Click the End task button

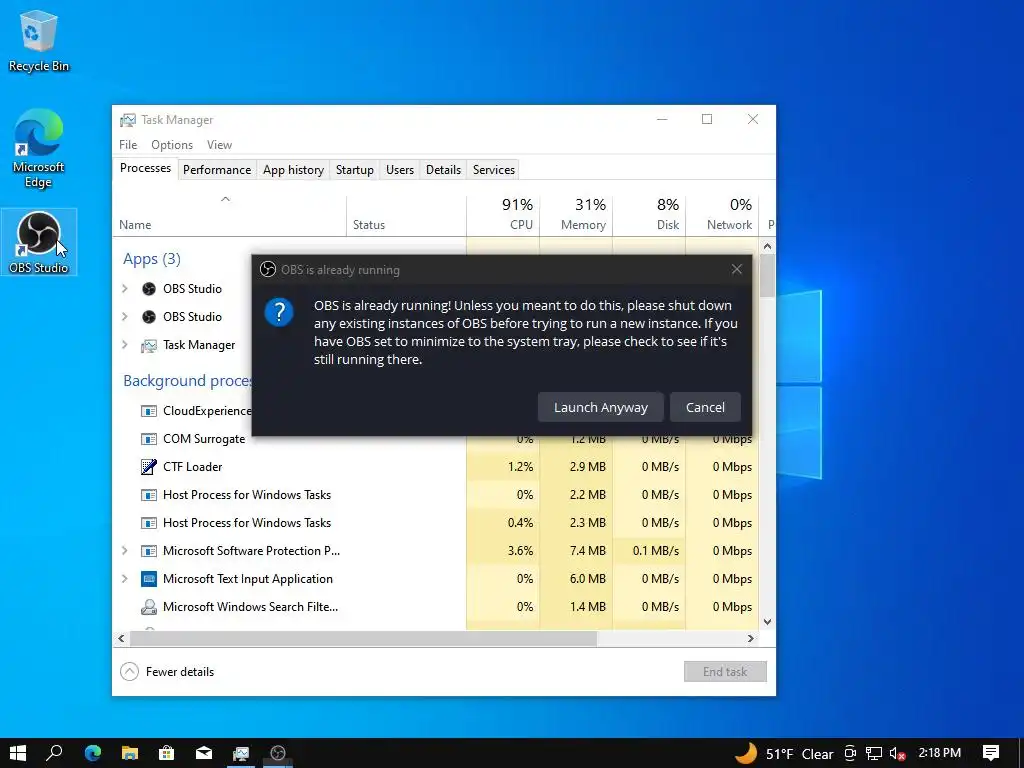click(x=725, y=671)
